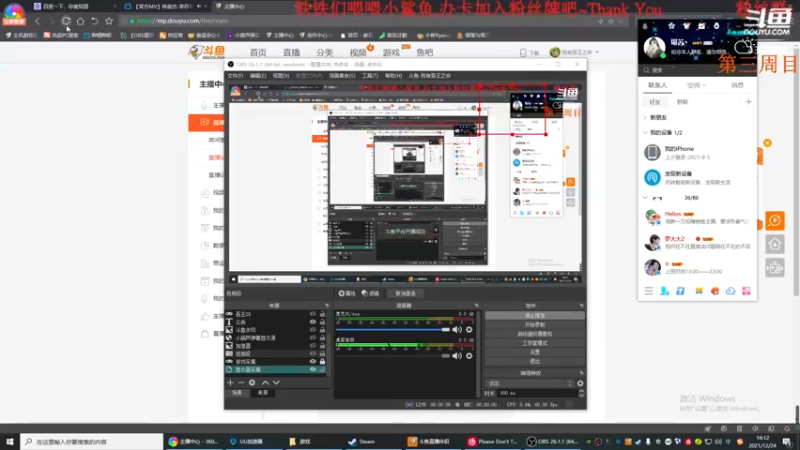Open QQ cloud storage icon in the bottom bar

coord(731,291)
